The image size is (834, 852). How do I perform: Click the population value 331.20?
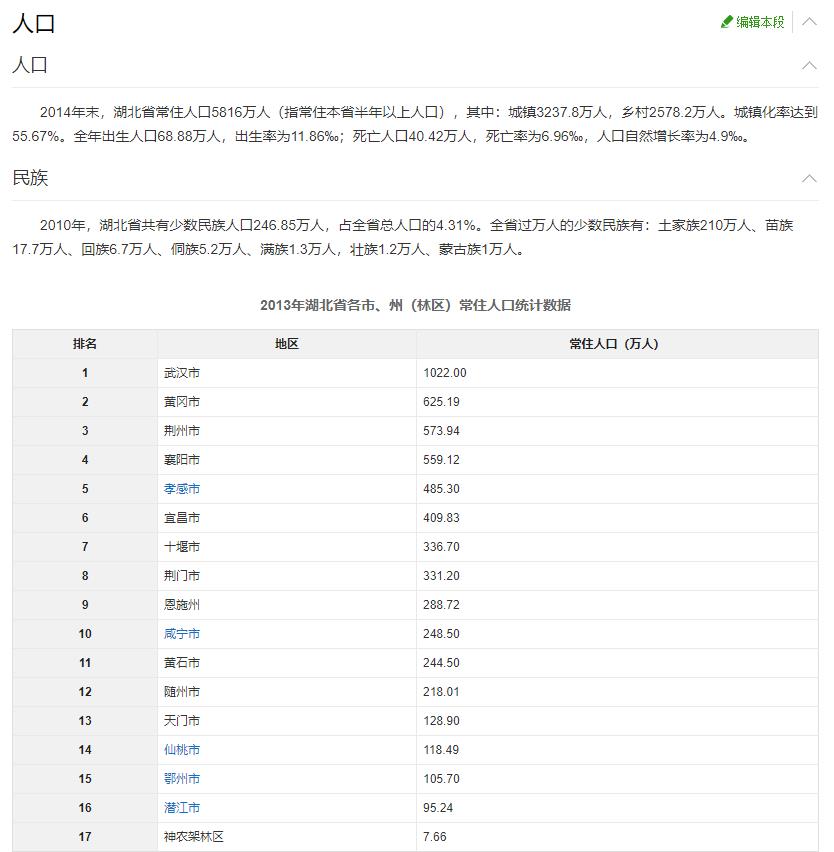[x=441, y=575]
